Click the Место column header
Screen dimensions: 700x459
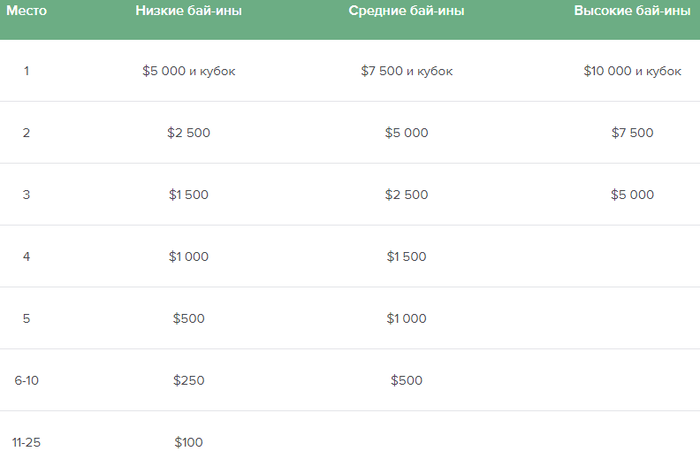[26, 10]
